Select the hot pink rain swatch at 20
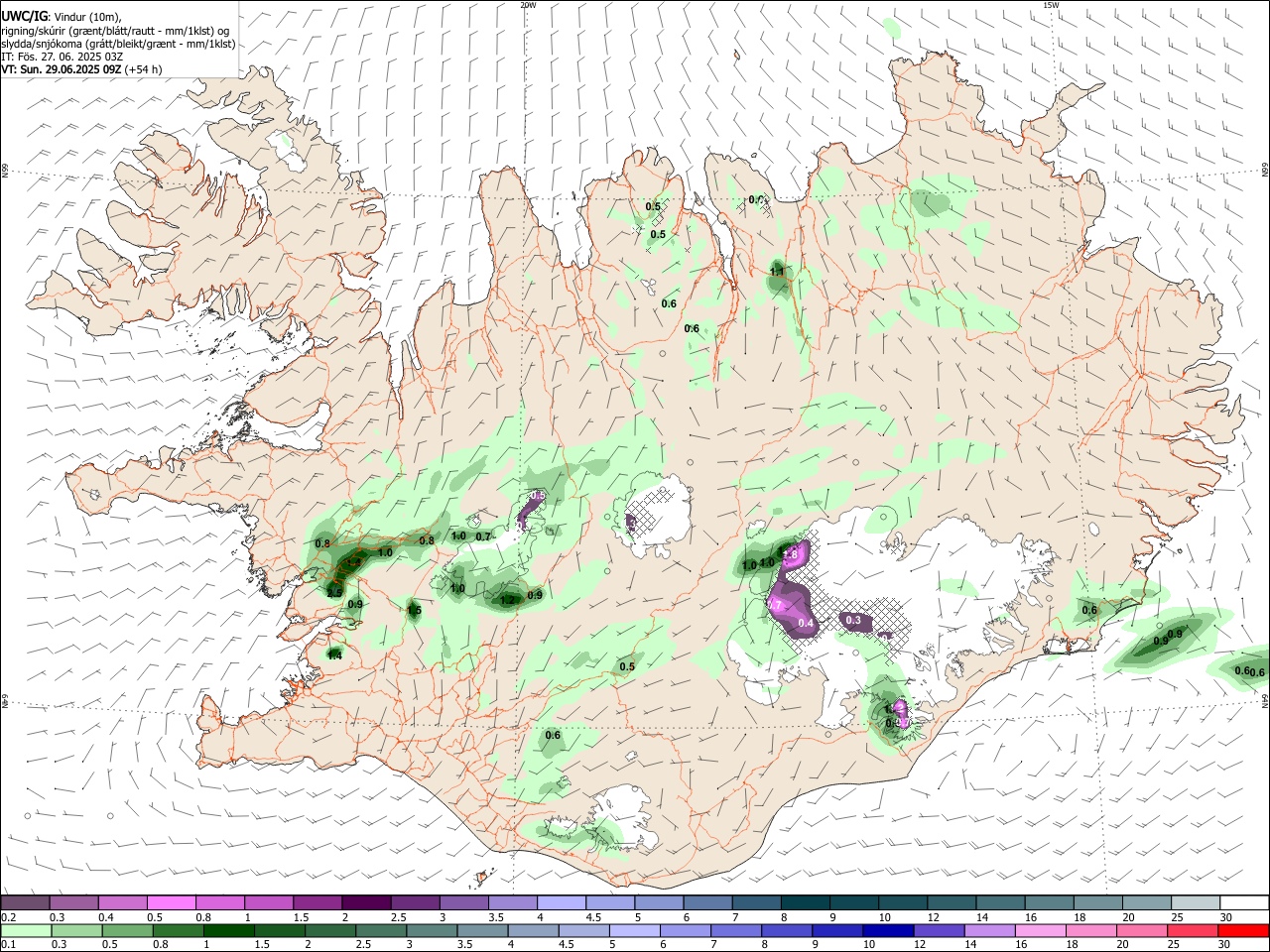The width and height of the screenshot is (1270, 952). click(1141, 930)
